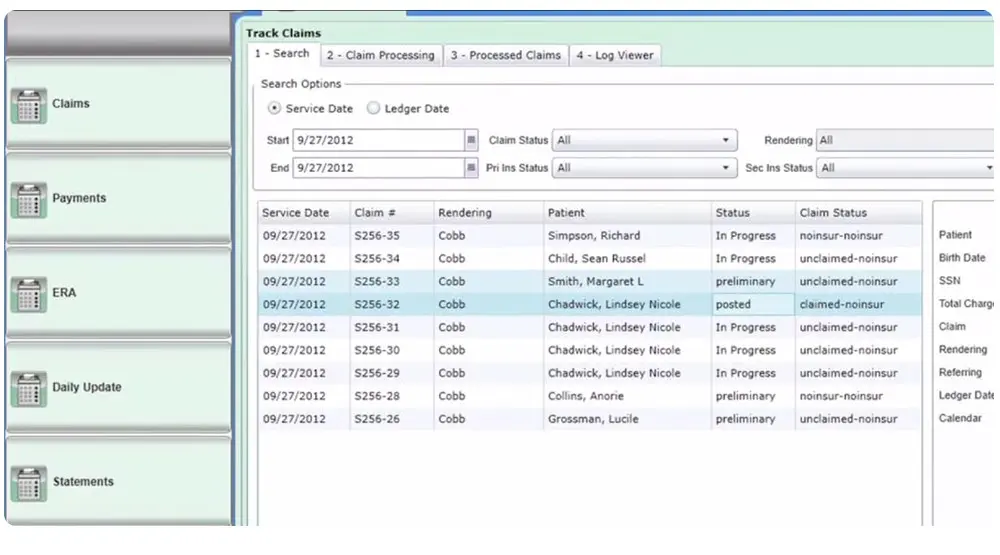The width and height of the screenshot is (1000, 555).
Task: Click the posted status cell
Action: [753, 304]
